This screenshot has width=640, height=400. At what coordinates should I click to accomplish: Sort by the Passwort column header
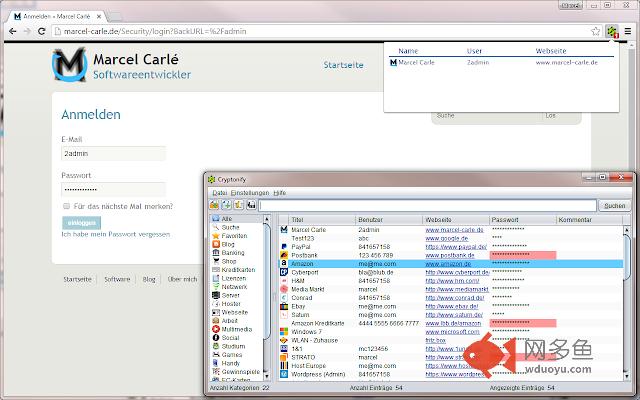click(522, 220)
